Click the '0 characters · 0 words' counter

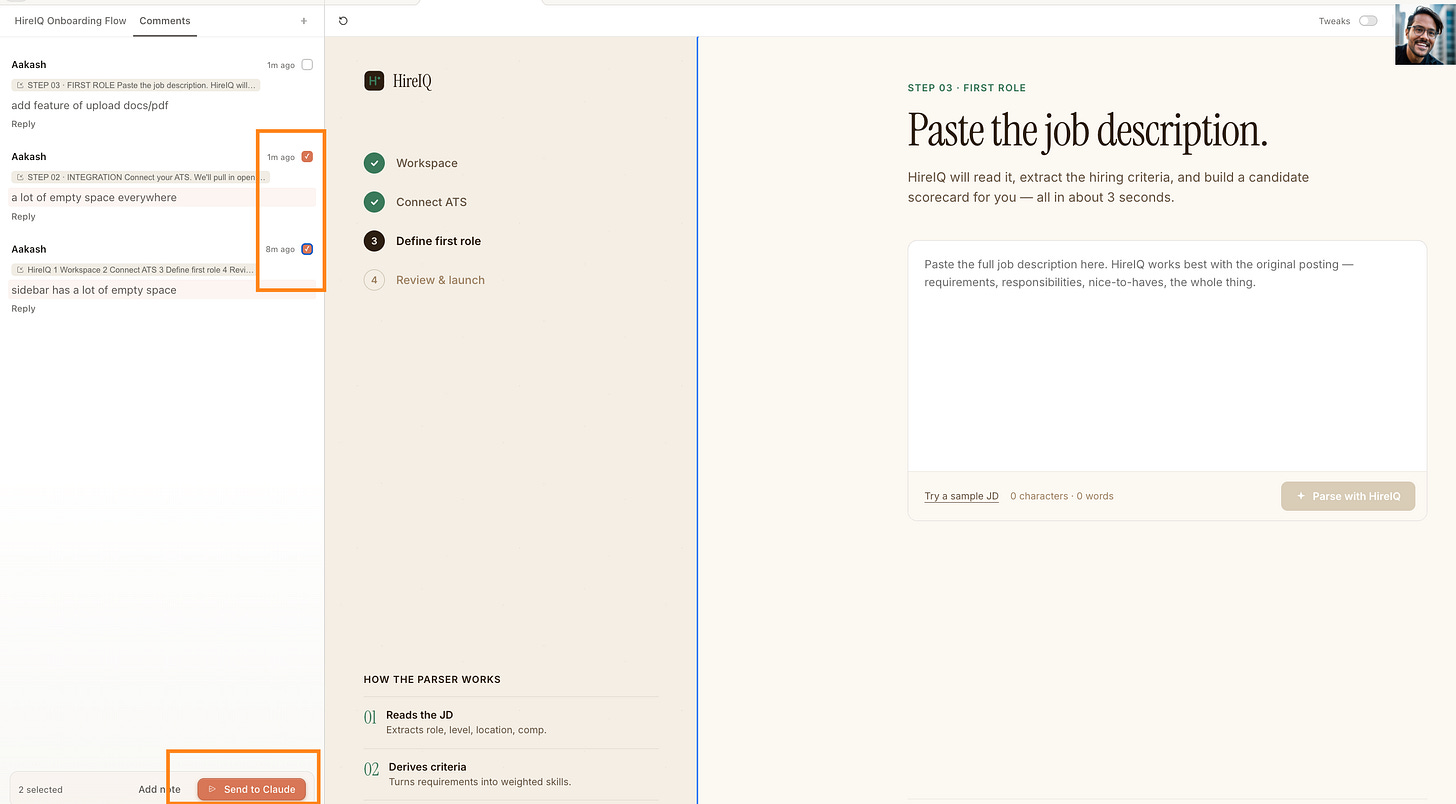point(1061,496)
